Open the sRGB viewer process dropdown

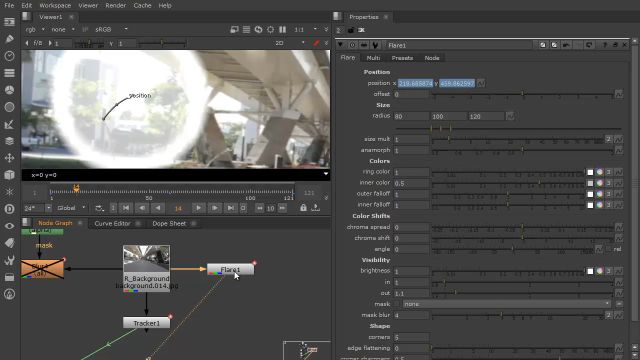pyautogui.click(x=111, y=29)
